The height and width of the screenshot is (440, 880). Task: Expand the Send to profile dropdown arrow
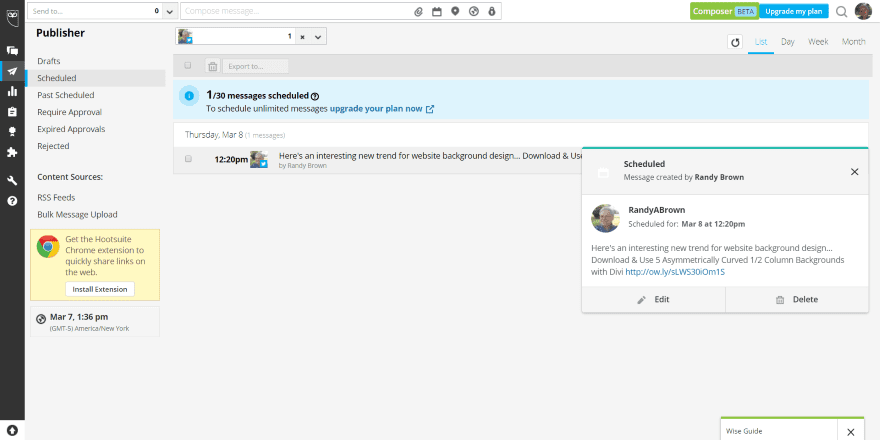point(169,11)
